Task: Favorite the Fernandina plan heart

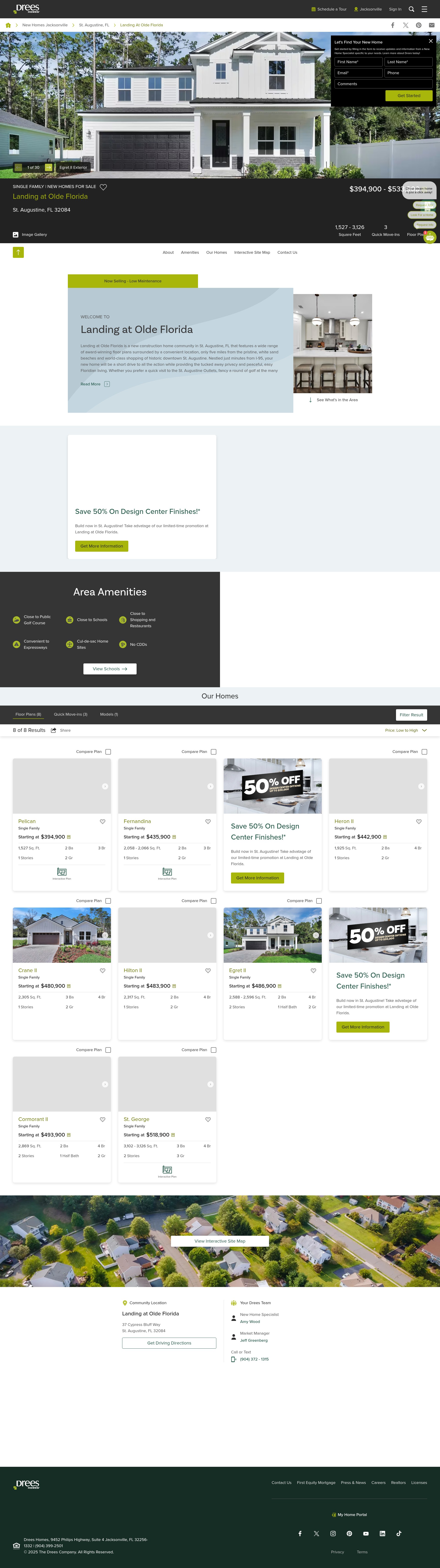Action: (208, 821)
